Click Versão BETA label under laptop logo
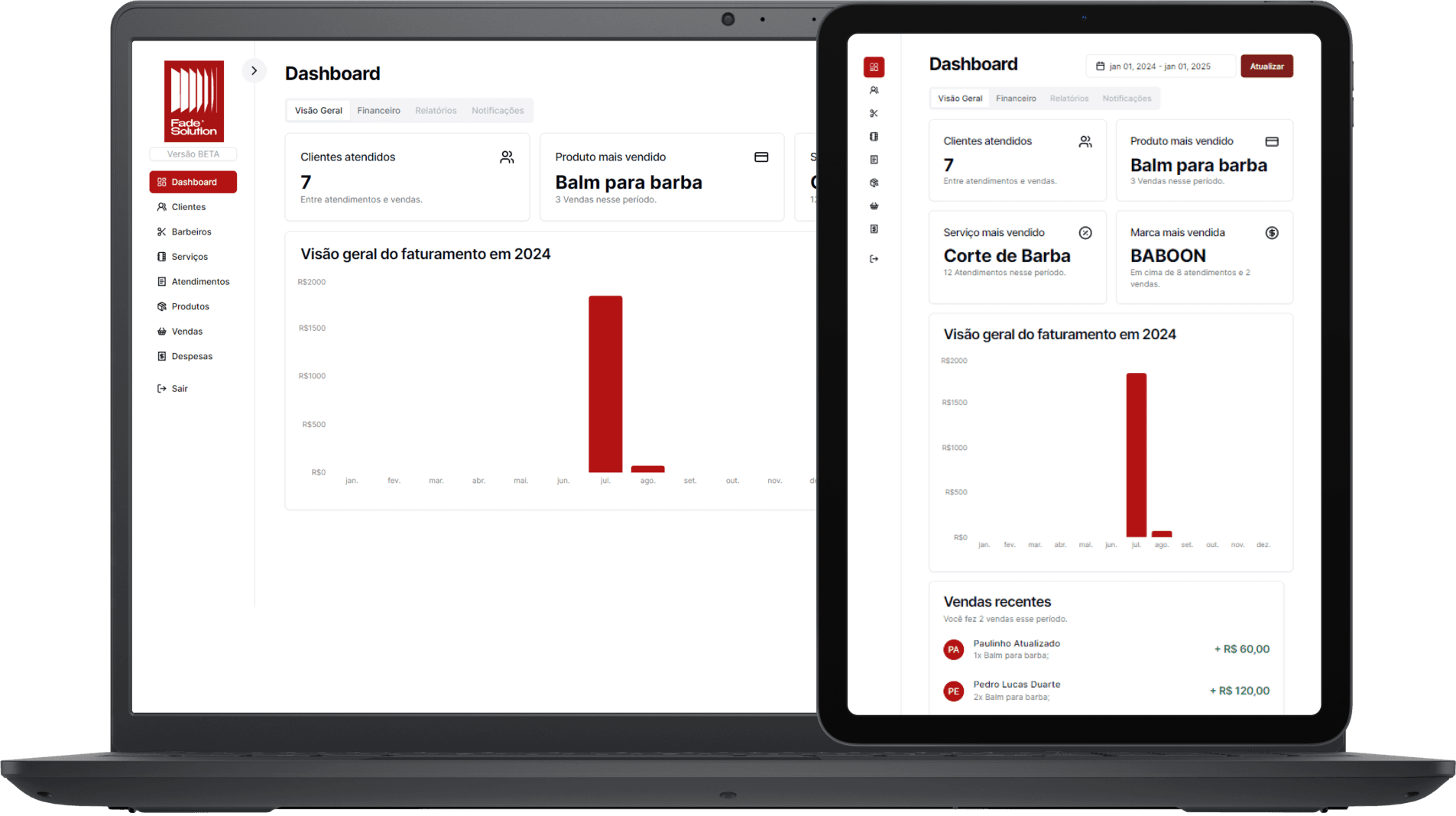Viewport: 1456px width, 816px height. click(193, 154)
